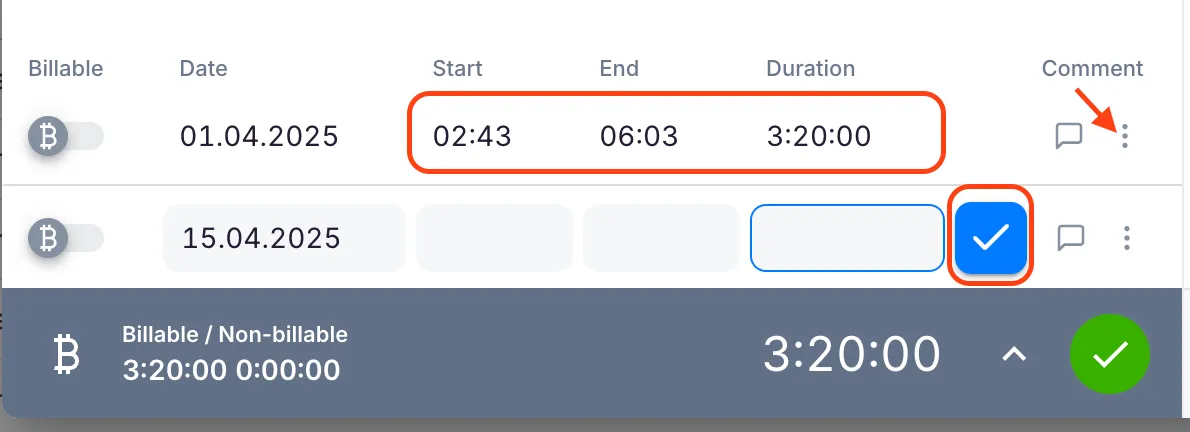Click the empty Start time field
This screenshot has height=432, width=1190.
(x=494, y=238)
